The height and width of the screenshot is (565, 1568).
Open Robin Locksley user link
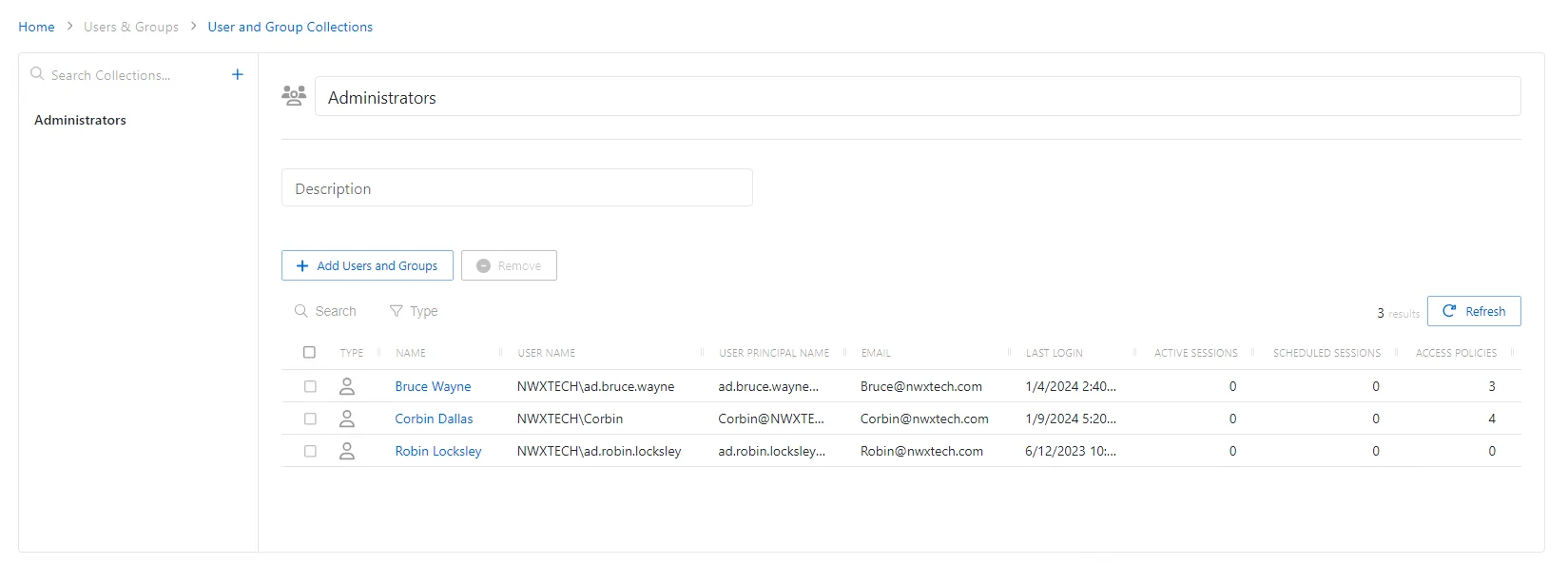pos(438,451)
